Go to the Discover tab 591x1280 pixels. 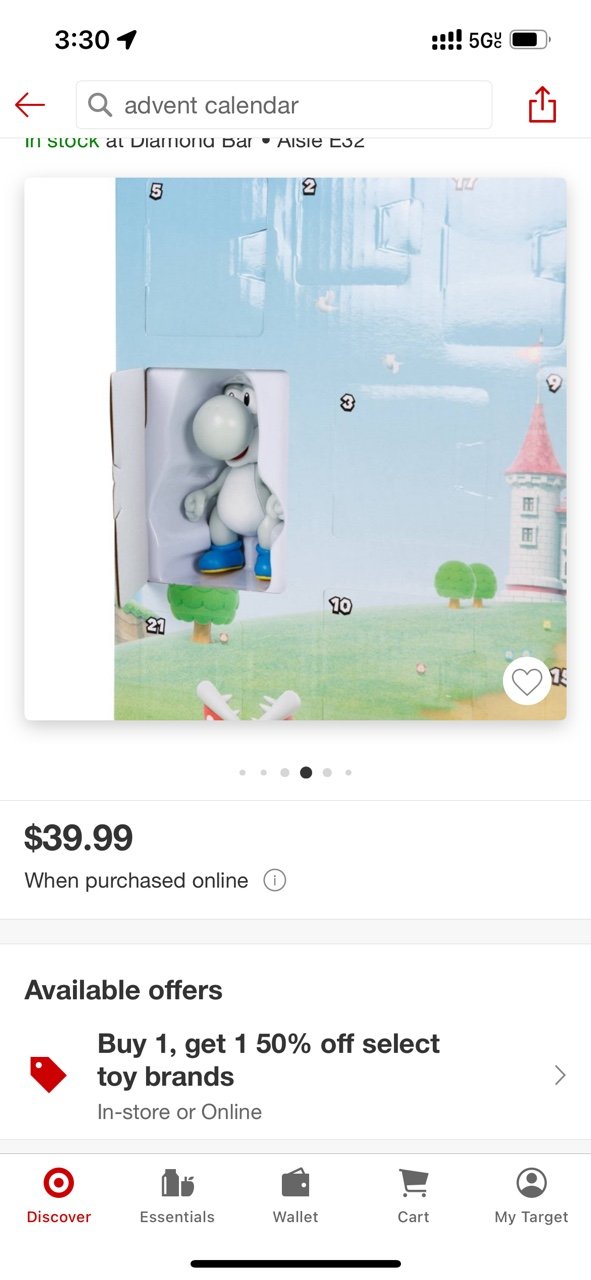tap(59, 1196)
